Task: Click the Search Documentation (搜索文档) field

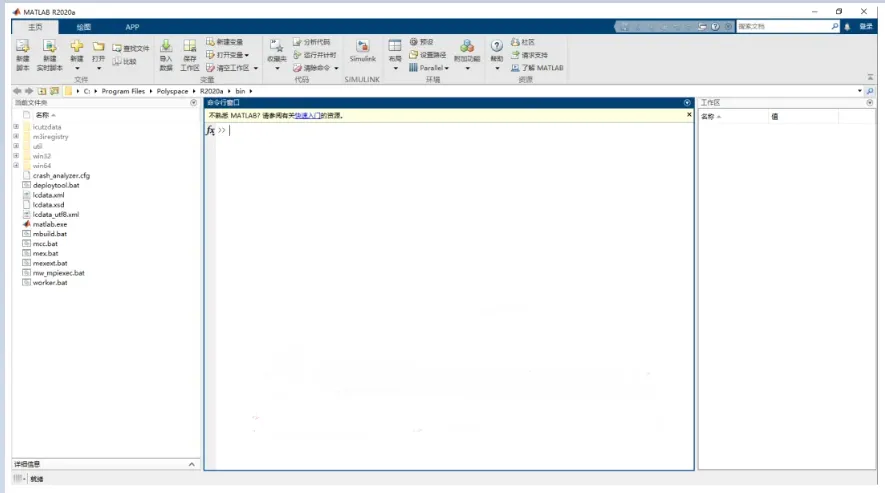Action: point(783,27)
